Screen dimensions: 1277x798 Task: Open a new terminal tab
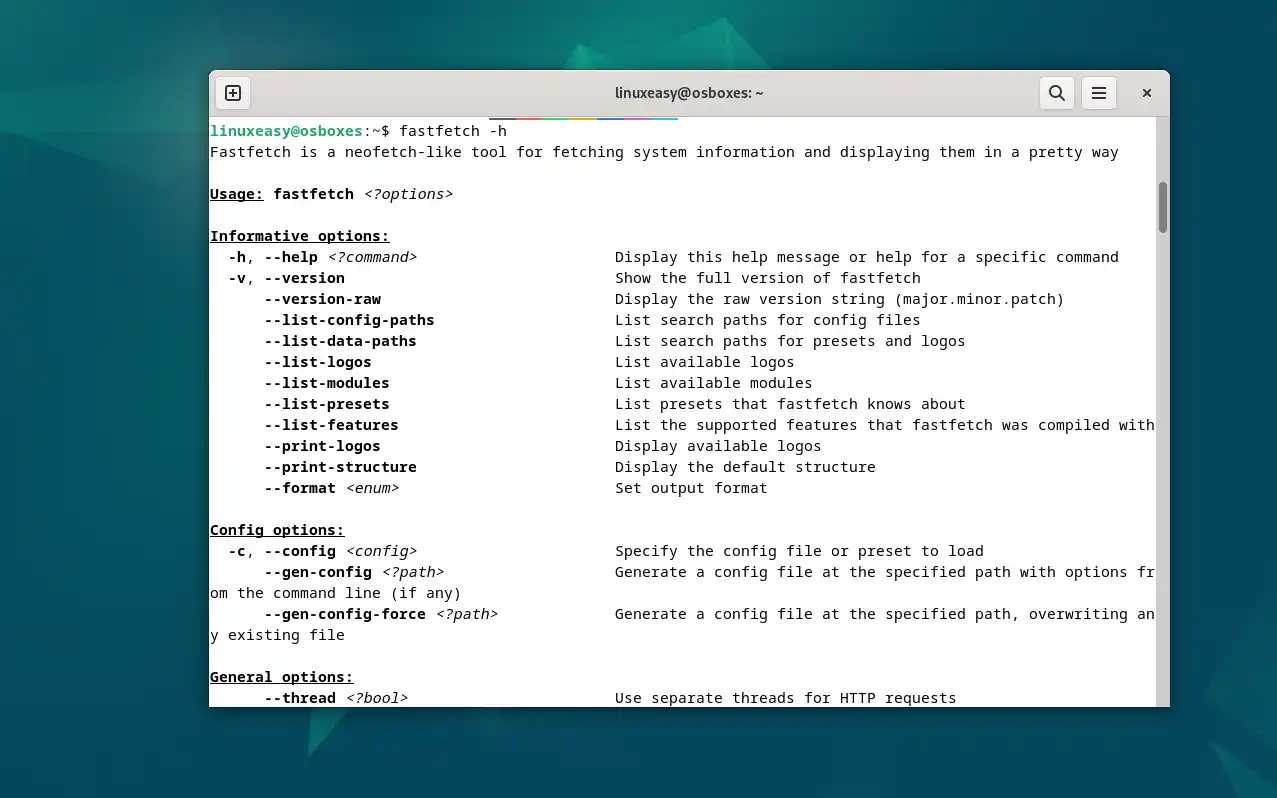coord(233,93)
